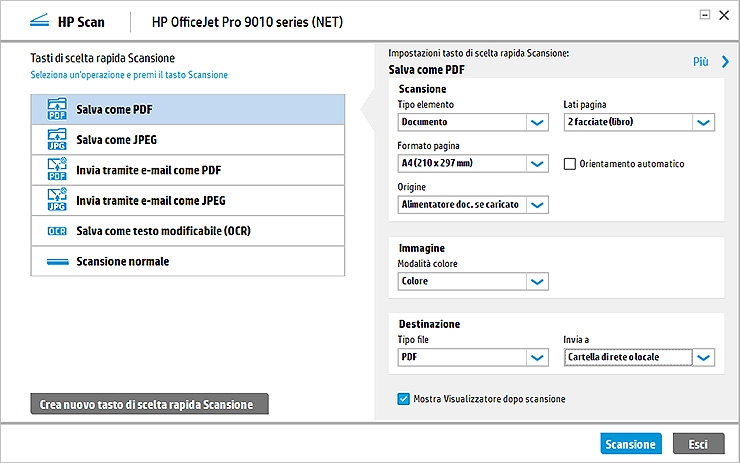The image size is (740, 463).
Task: Click the PDF icon beside Salva come PDF
Action: coord(56,108)
